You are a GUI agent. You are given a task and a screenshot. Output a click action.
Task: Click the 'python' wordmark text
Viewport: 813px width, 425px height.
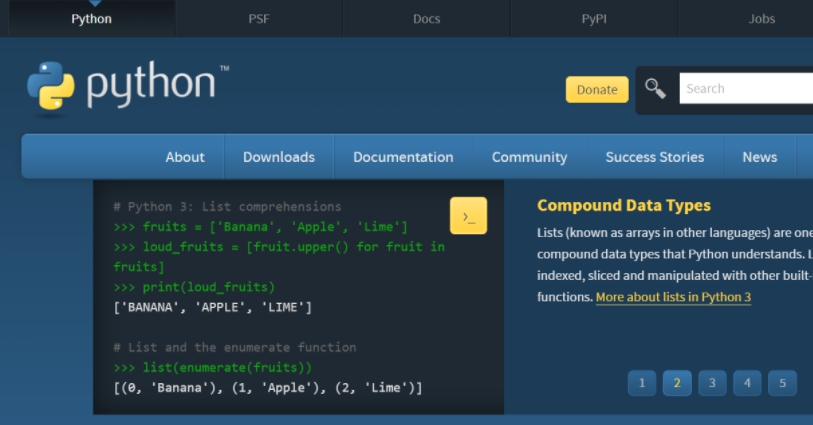pyautogui.click(x=151, y=84)
